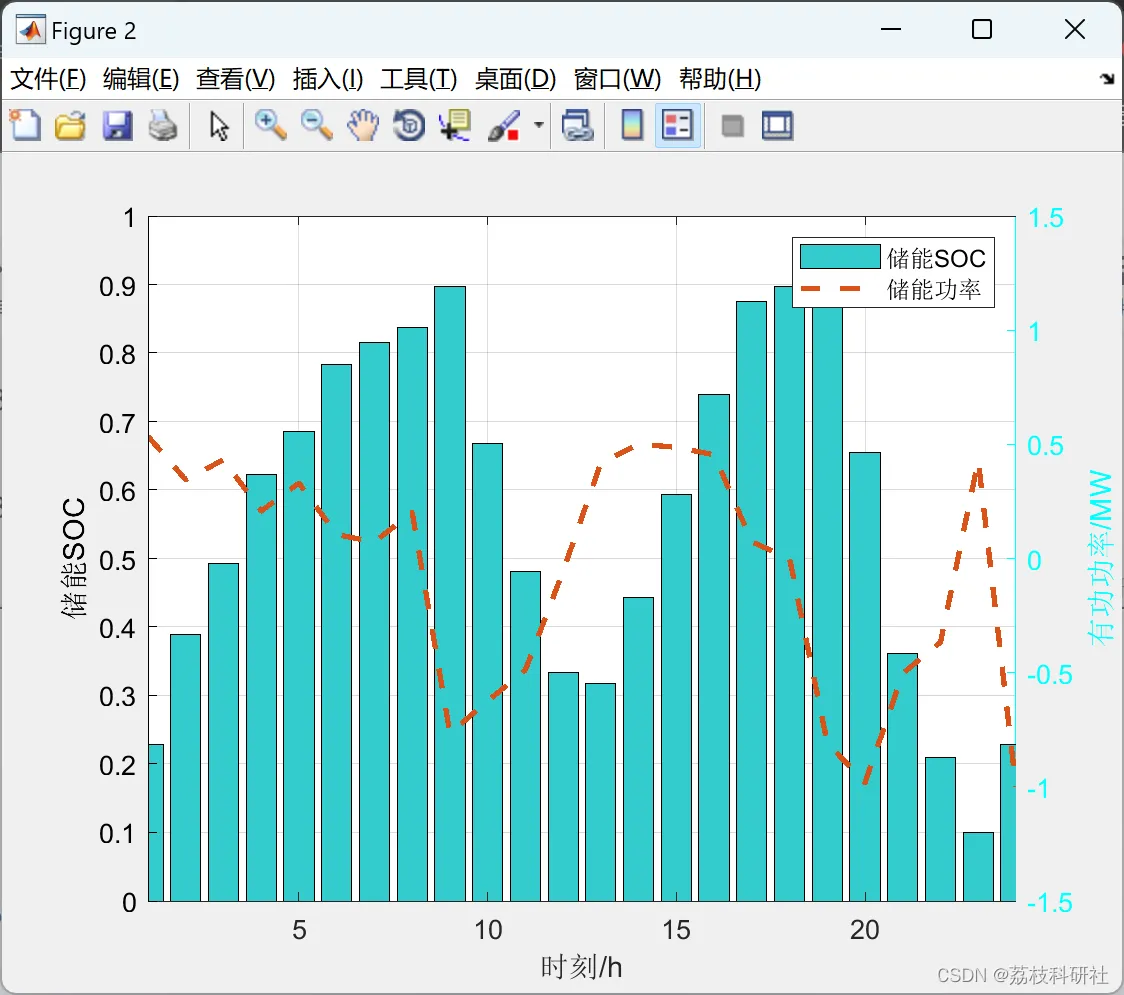The image size is (1124, 995).
Task: Click the 储能SOC legend color swatch
Action: [840, 257]
